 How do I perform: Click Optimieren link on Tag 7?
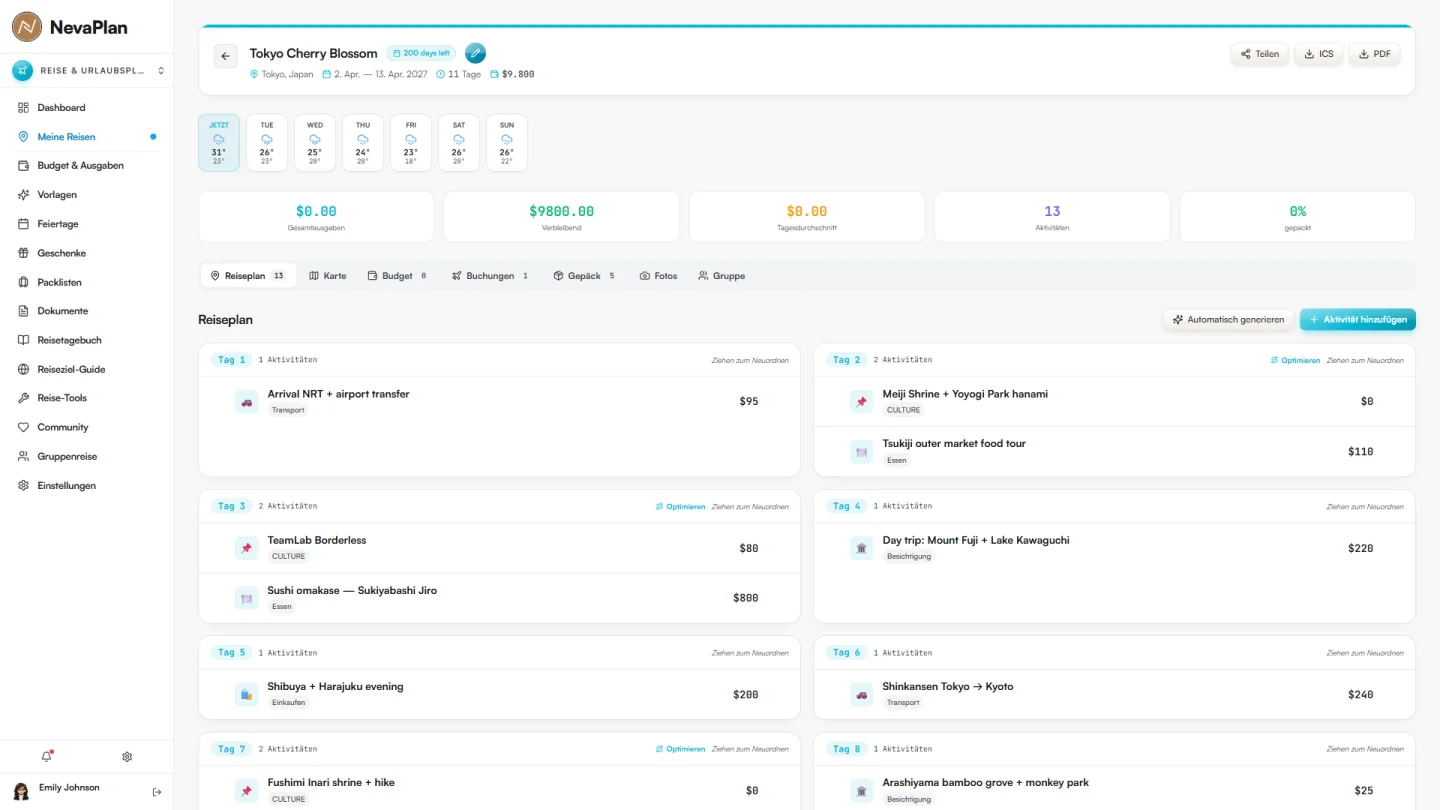pyautogui.click(x=680, y=749)
